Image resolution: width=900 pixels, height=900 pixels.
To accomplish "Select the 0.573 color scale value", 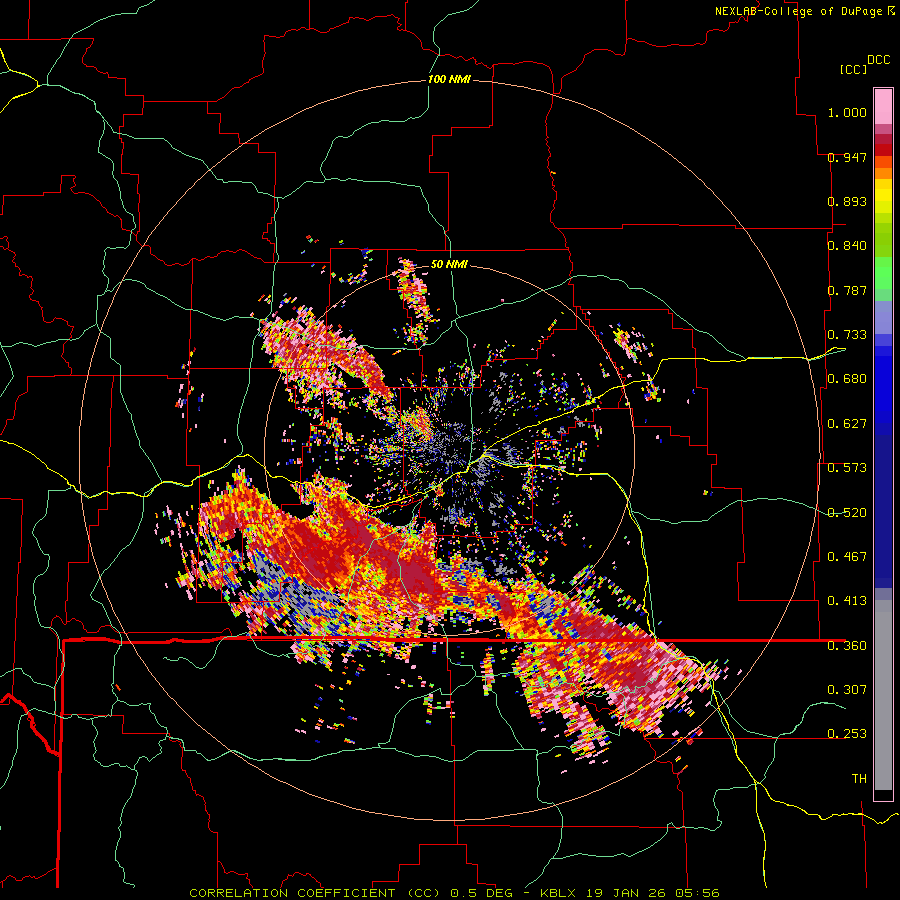I will (847, 468).
